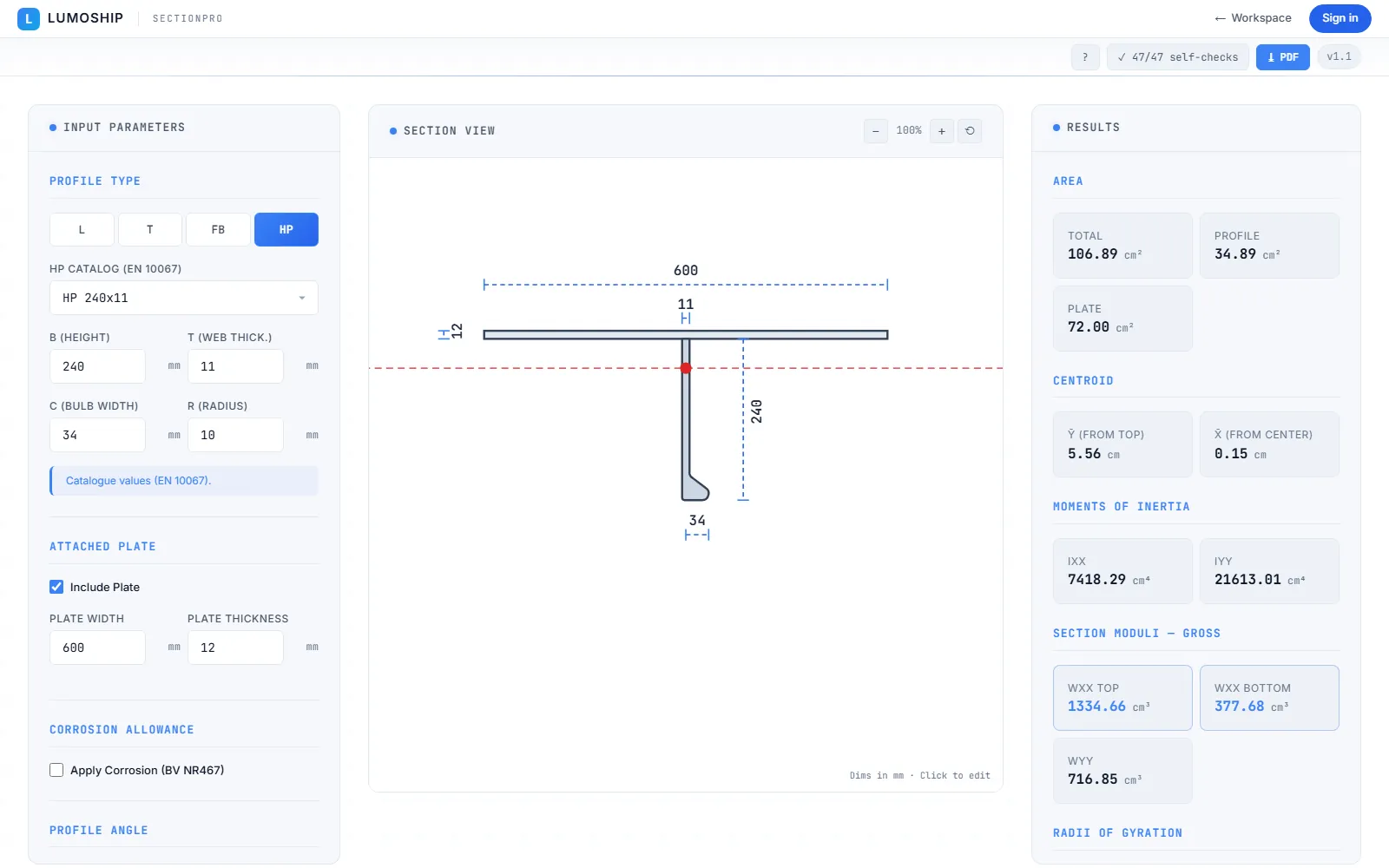This screenshot has width=1389, height=868.
Task: Click the 12 plate thickness dimension label
Action: click(457, 331)
